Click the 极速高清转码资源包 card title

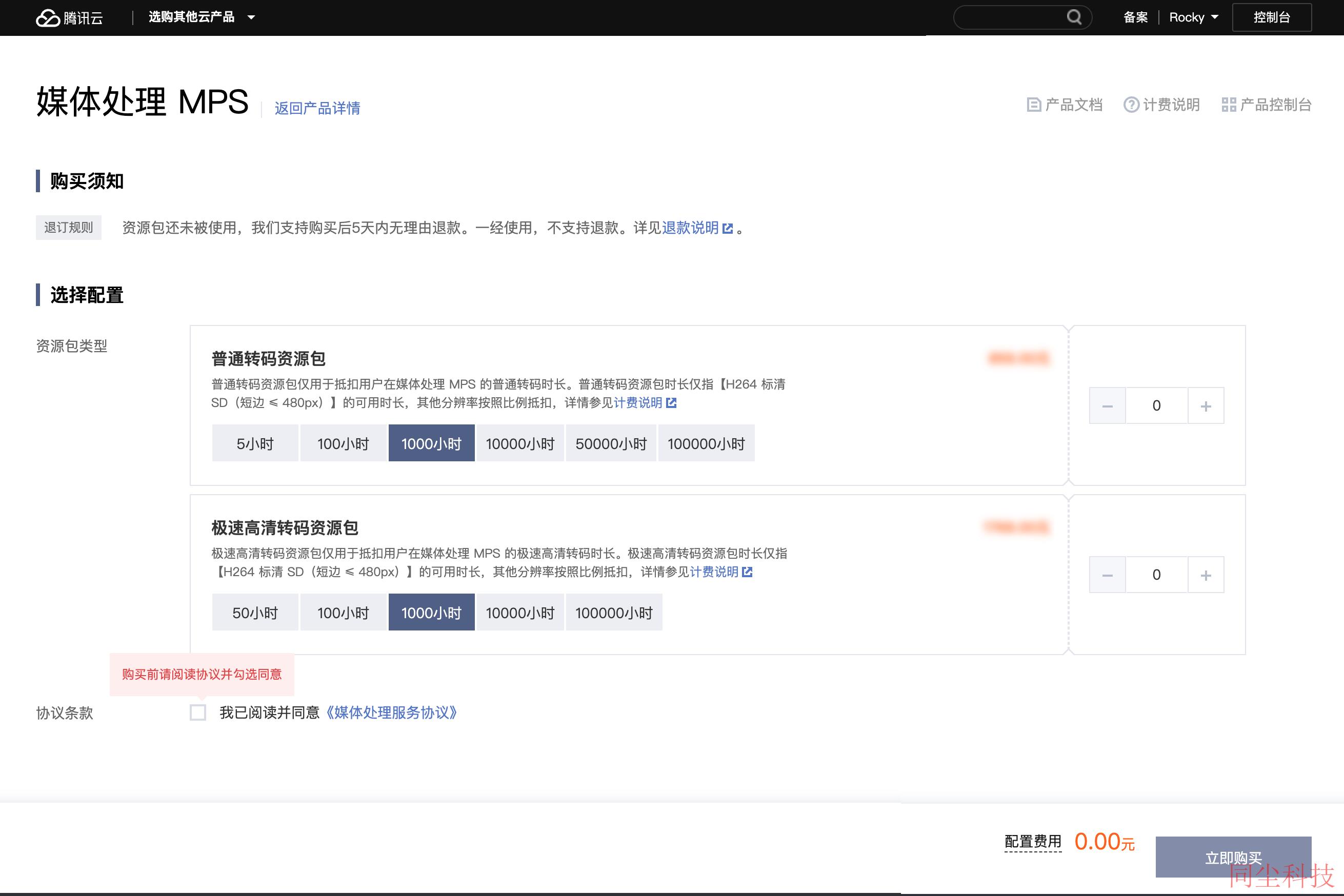(x=285, y=528)
